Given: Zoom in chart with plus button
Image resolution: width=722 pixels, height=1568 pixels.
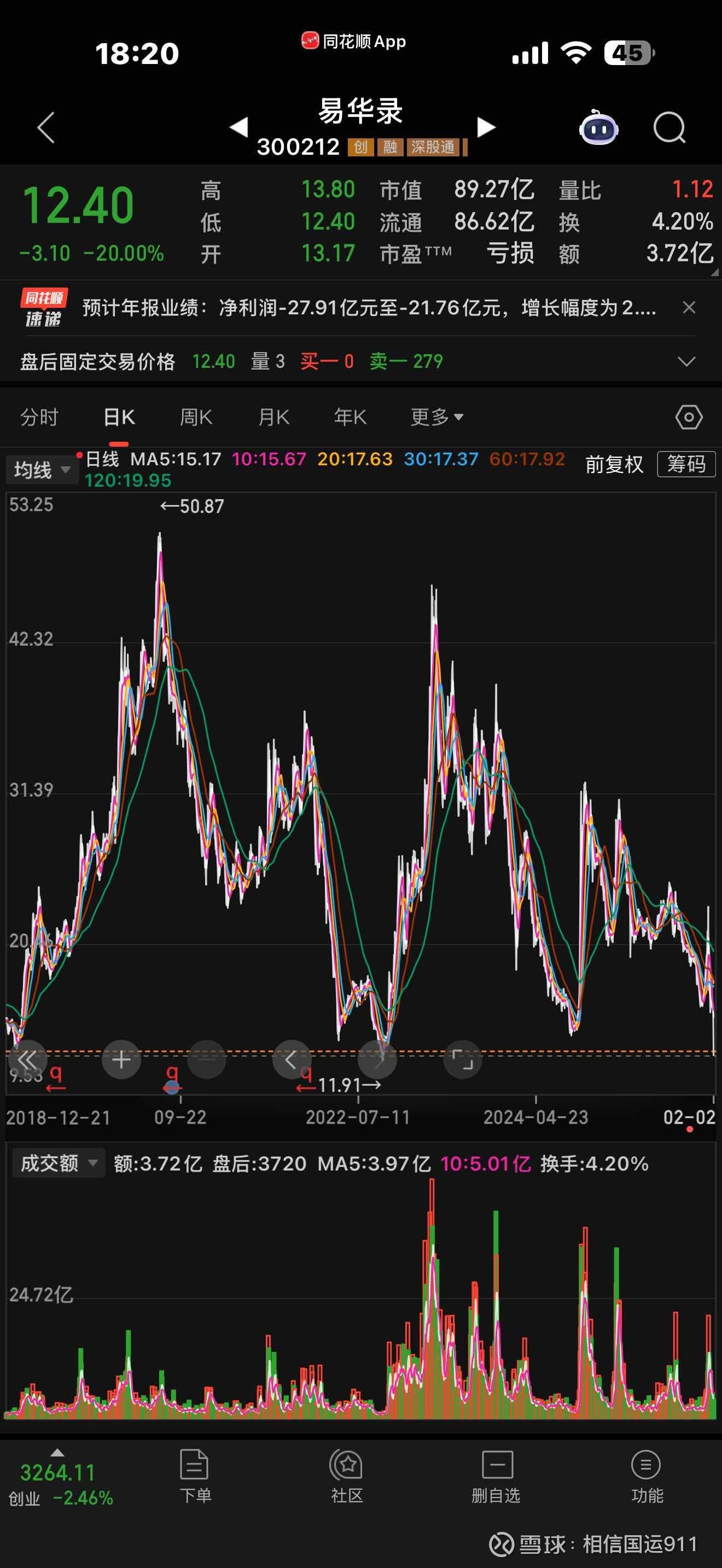Looking at the screenshot, I should 121,1060.
